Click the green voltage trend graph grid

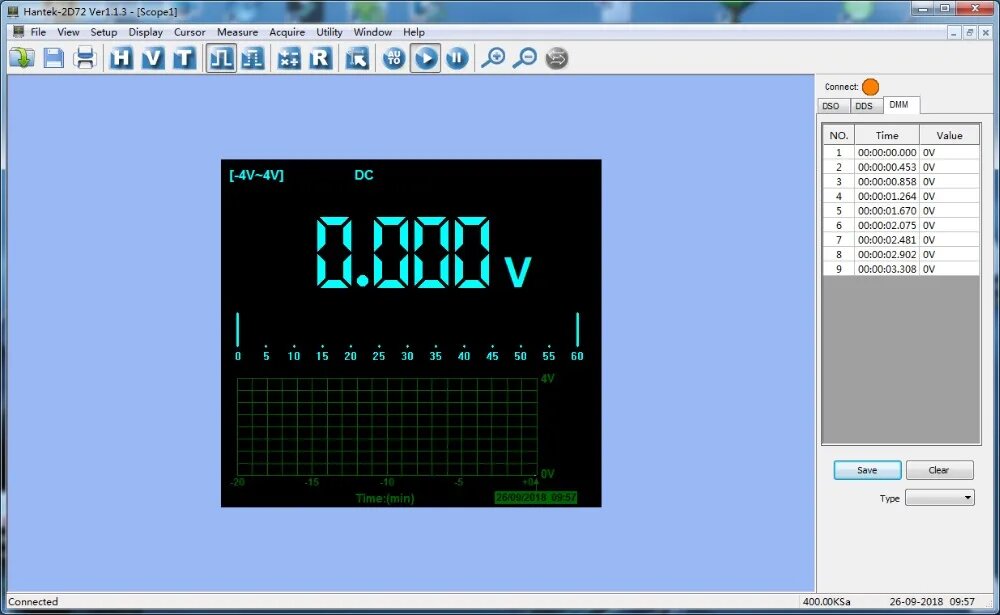[x=387, y=427]
